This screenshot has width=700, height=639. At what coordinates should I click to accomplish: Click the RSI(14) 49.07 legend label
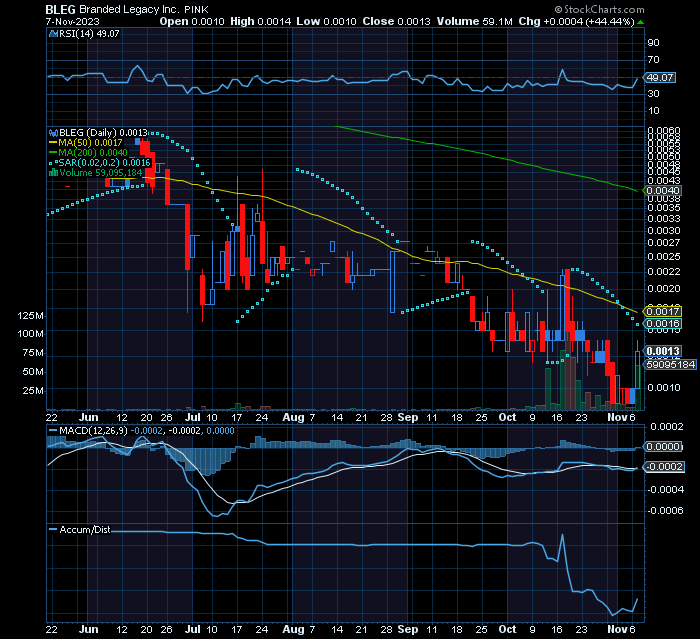(89, 33)
